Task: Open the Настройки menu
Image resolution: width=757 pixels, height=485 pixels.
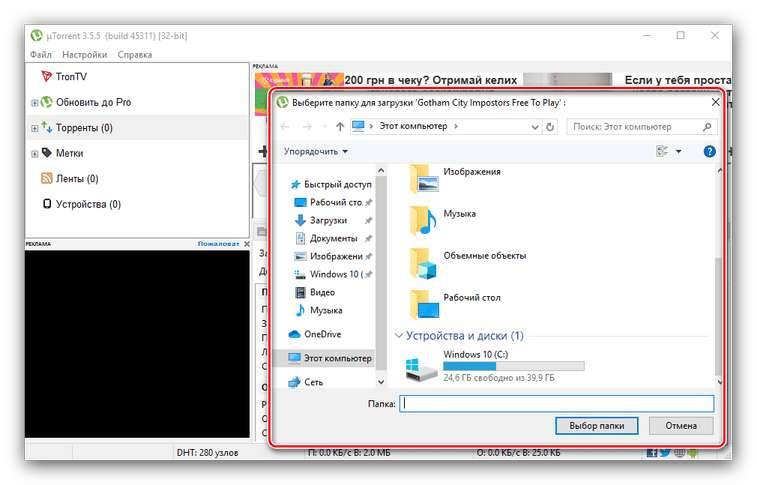Action: click(84, 55)
